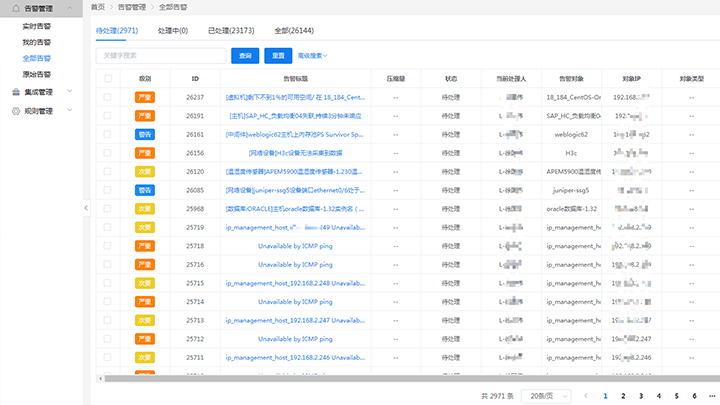Click the 规则管理 gear icon

pyautogui.click(x=15, y=111)
